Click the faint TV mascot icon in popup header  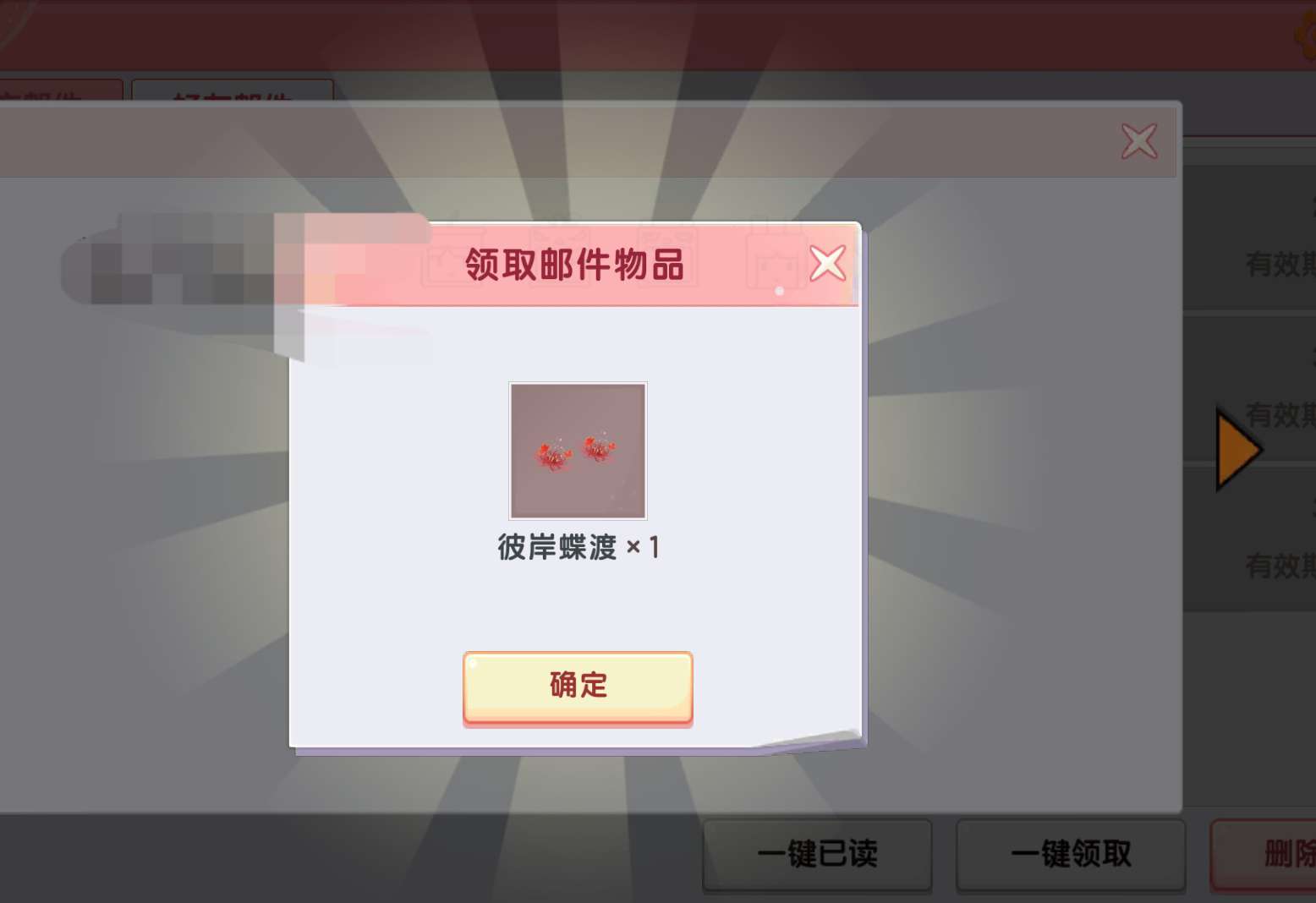coord(774,262)
